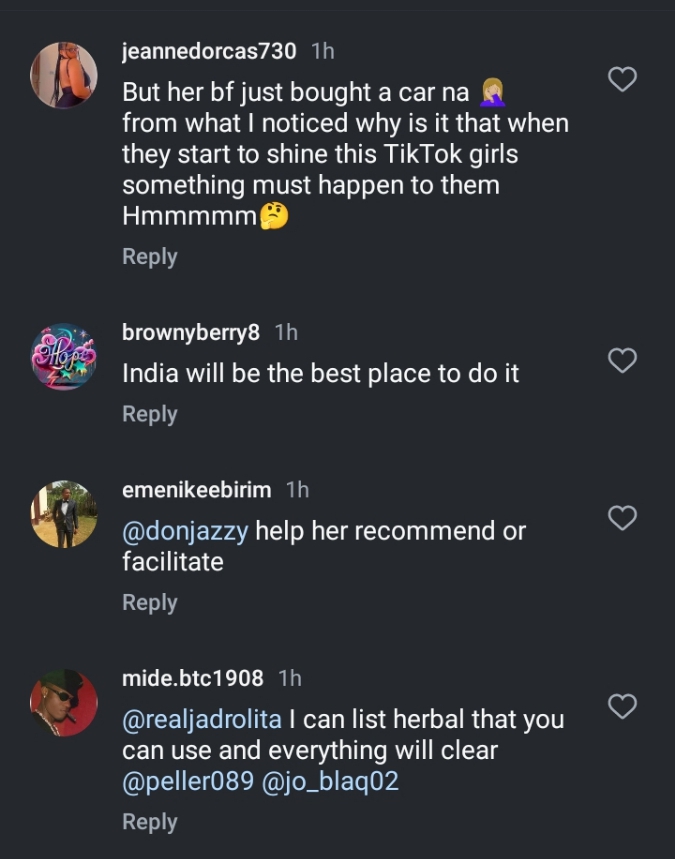Like jeannedorcas730's comment with the heart
The width and height of the screenshot is (675, 859).
[x=622, y=80]
